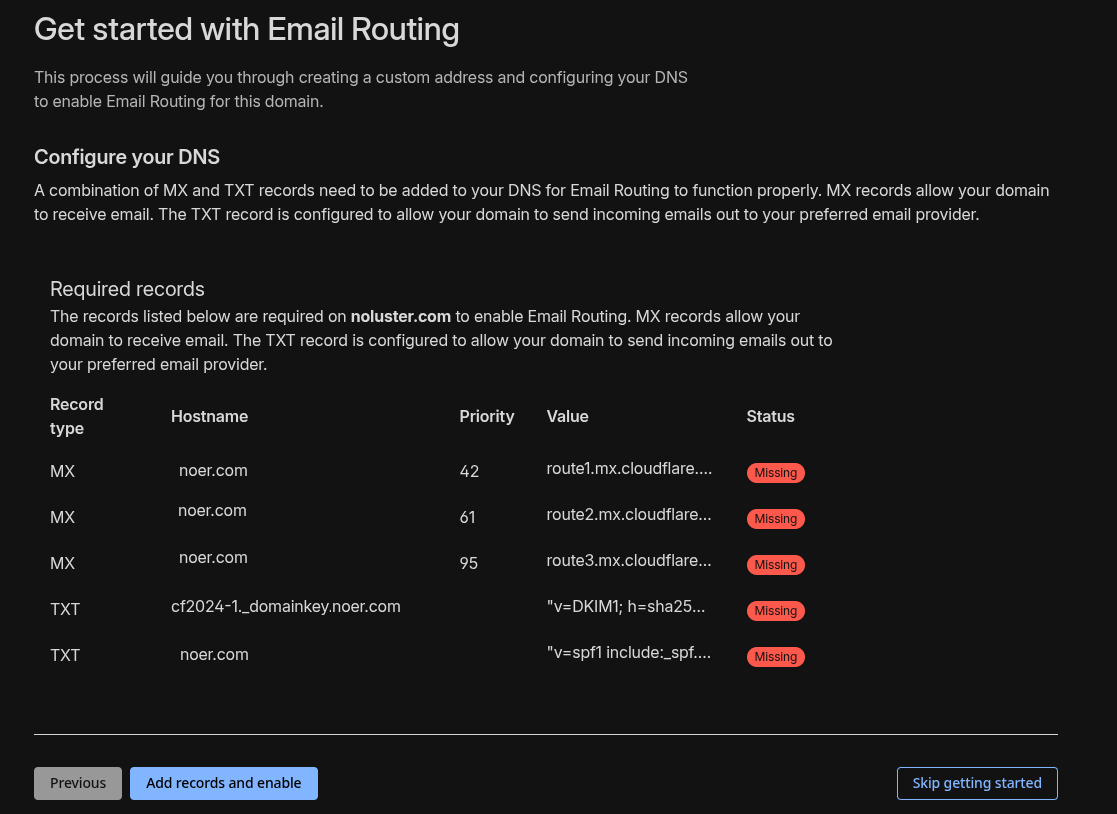1117x814 pixels.
Task: Click Missing badge on DKIM TXT record
Action: pyautogui.click(x=775, y=611)
